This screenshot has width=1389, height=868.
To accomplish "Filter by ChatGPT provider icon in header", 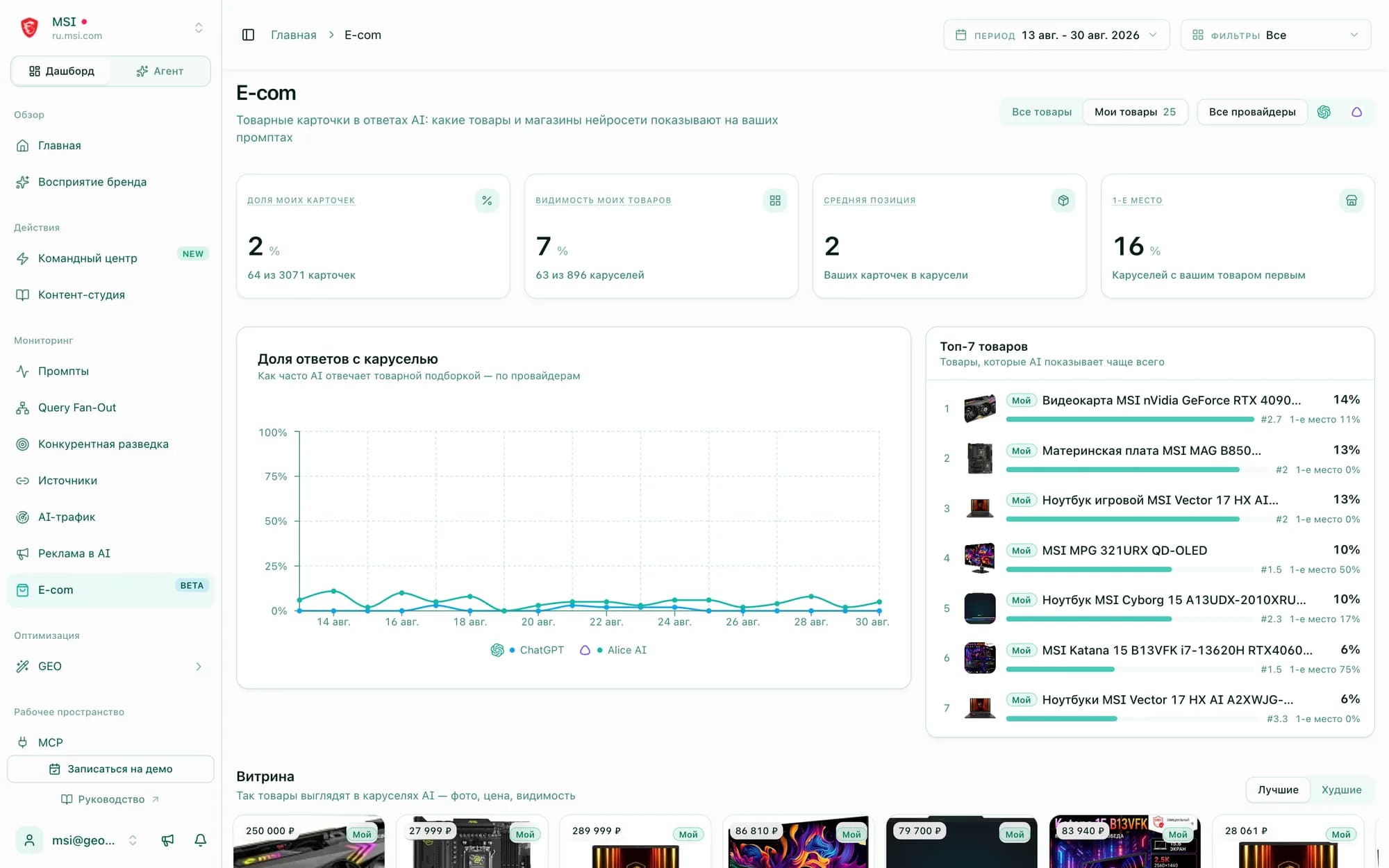I will (1324, 112).
